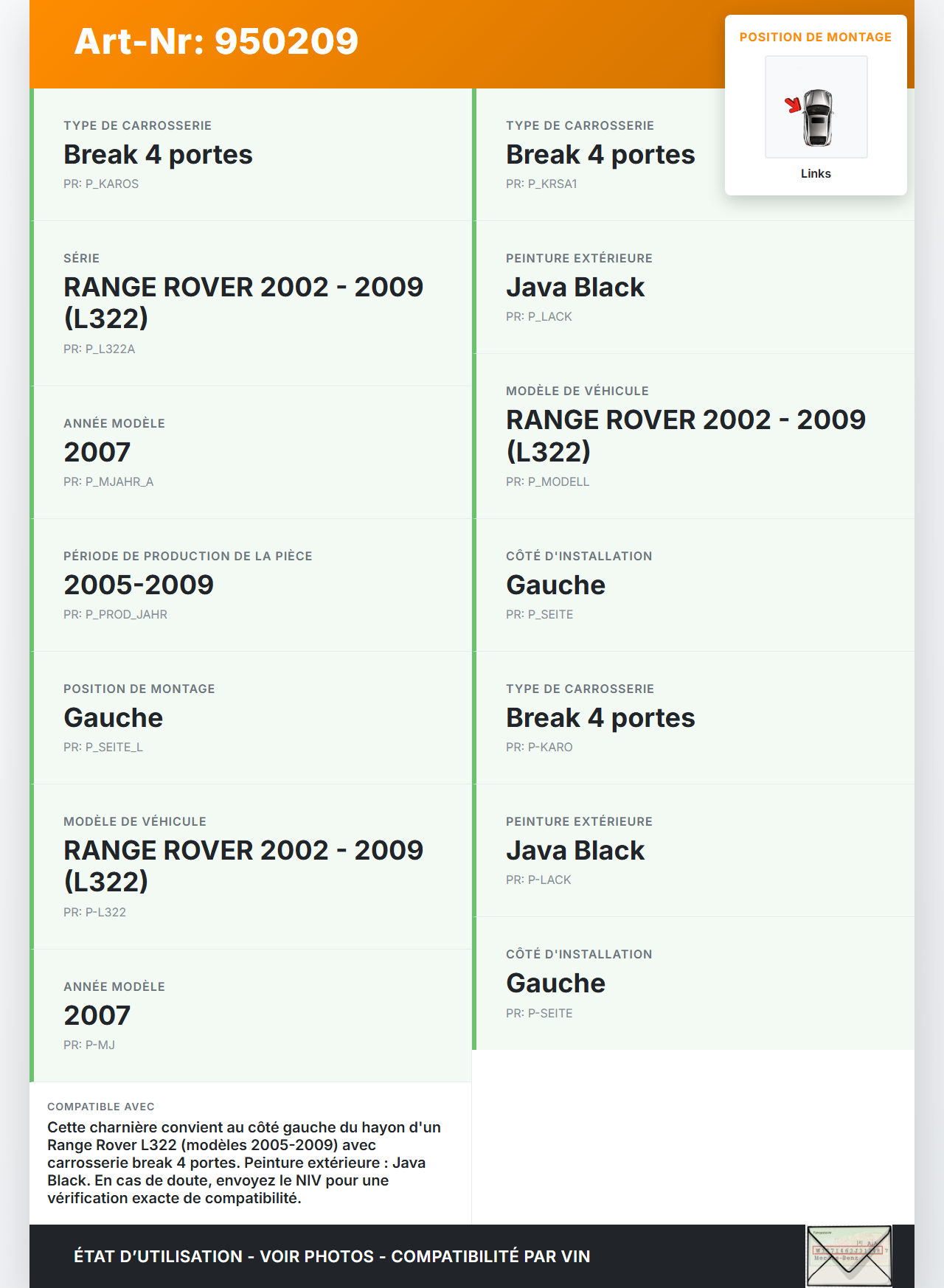Open the VIN envelope thumbnail in the footer

point(849,1256)
